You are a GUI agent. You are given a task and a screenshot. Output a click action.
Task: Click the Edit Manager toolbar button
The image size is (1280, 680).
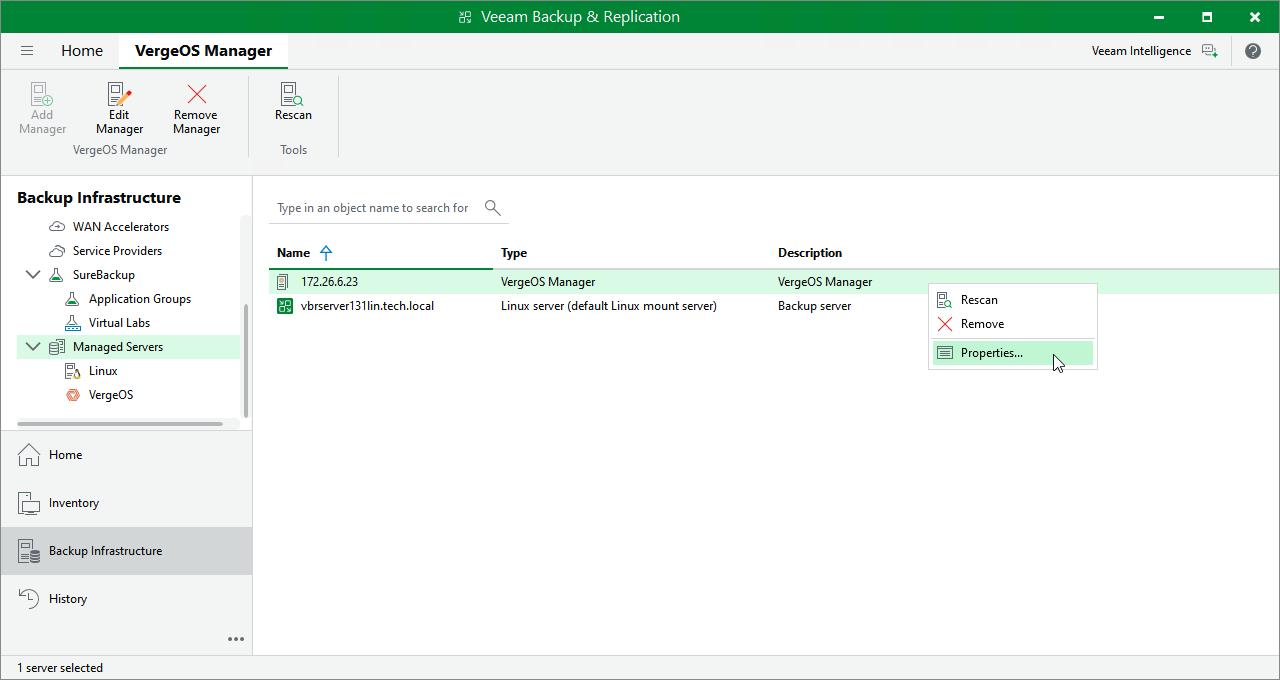pyautogui.click(x=120, y=109)
